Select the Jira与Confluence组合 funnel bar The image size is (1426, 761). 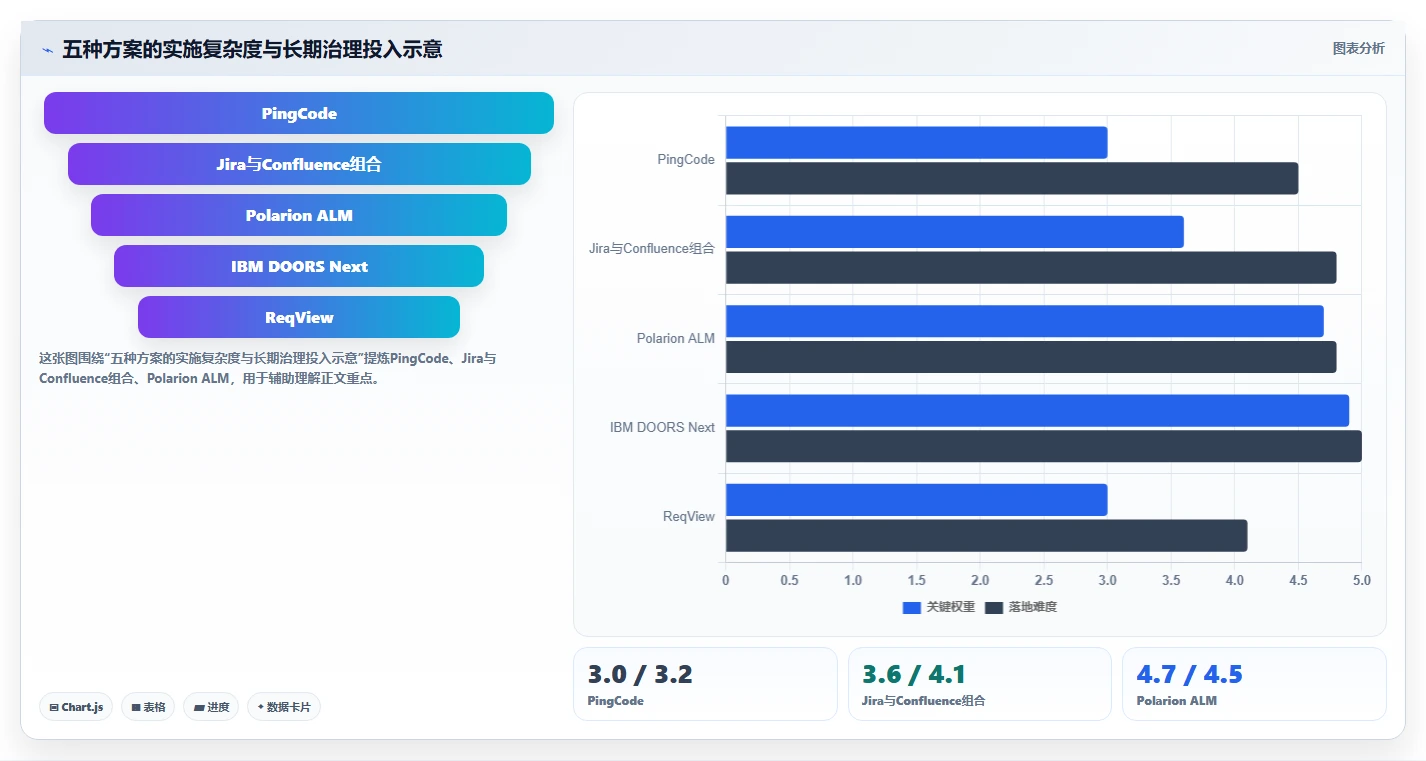coord(299,164)
